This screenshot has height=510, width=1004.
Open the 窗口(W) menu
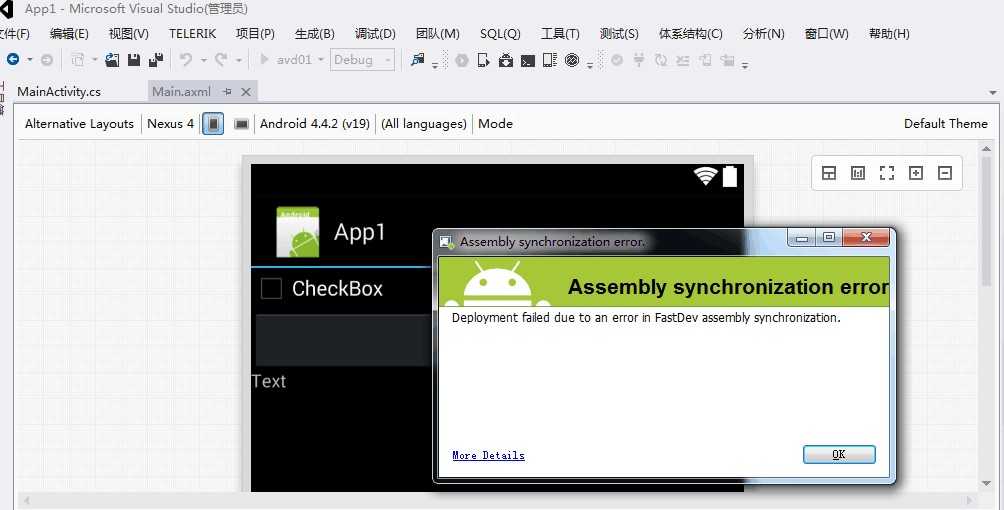[x=827, y=34]
